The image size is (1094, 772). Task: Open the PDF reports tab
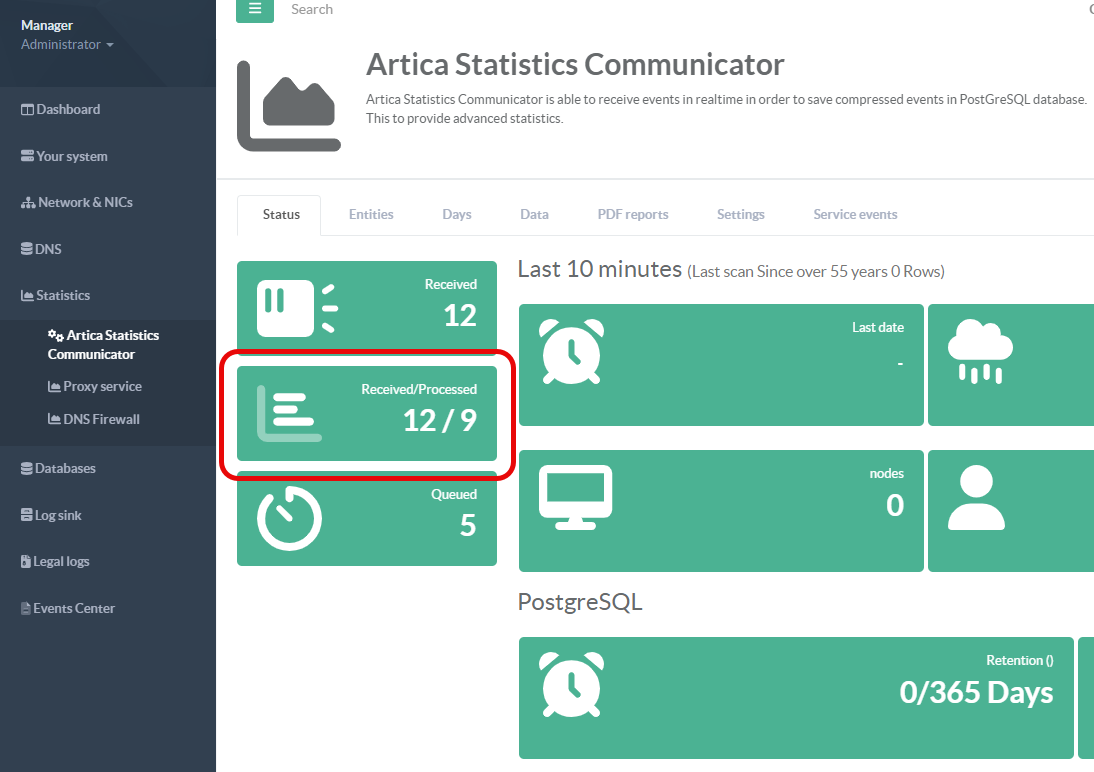633,215
